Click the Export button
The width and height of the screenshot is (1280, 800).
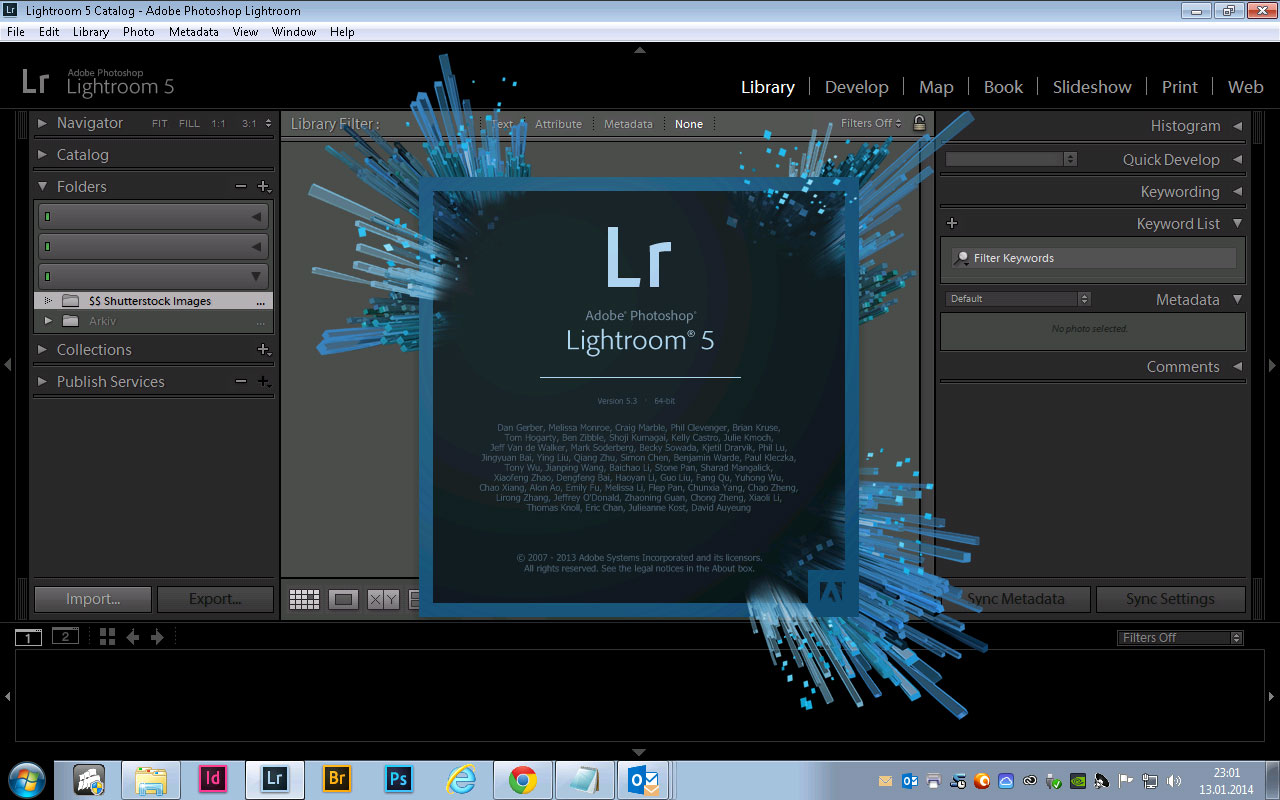(215, 599)
